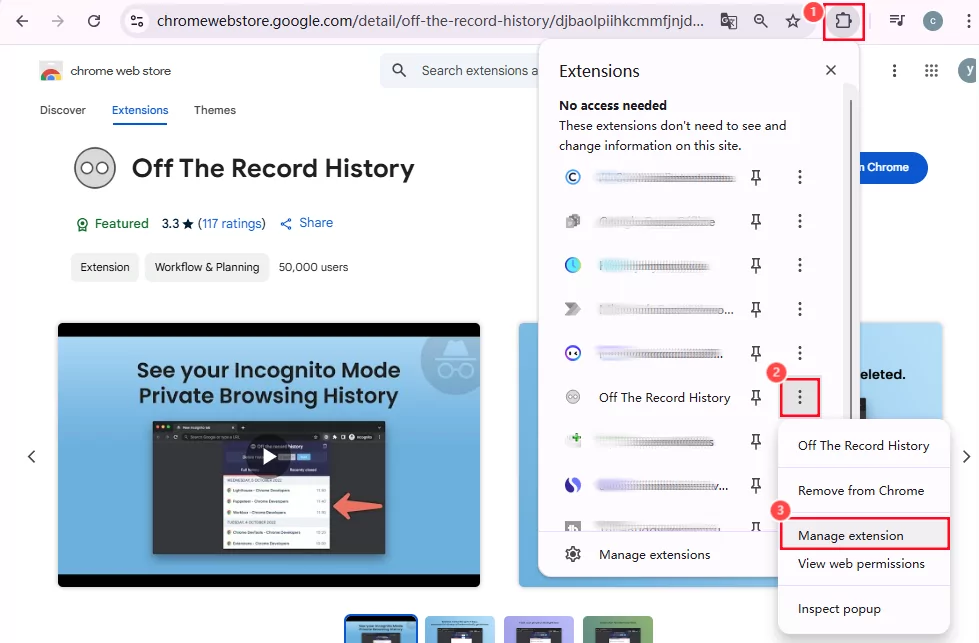The height and width of the screenshot is (643, 979).
Task: Go back to the previous page
Action: (22, 21)
